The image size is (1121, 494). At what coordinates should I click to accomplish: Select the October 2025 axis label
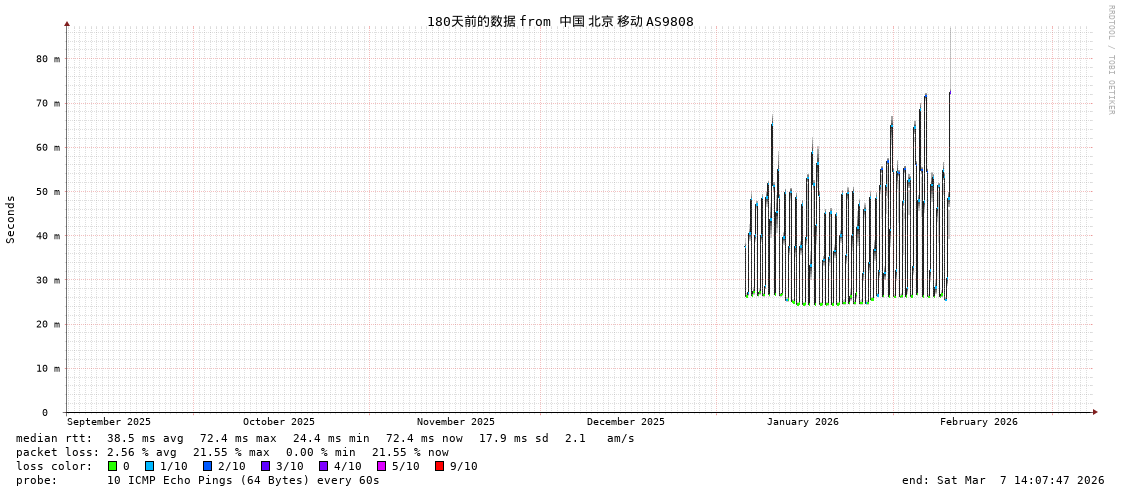coord(278,422)
